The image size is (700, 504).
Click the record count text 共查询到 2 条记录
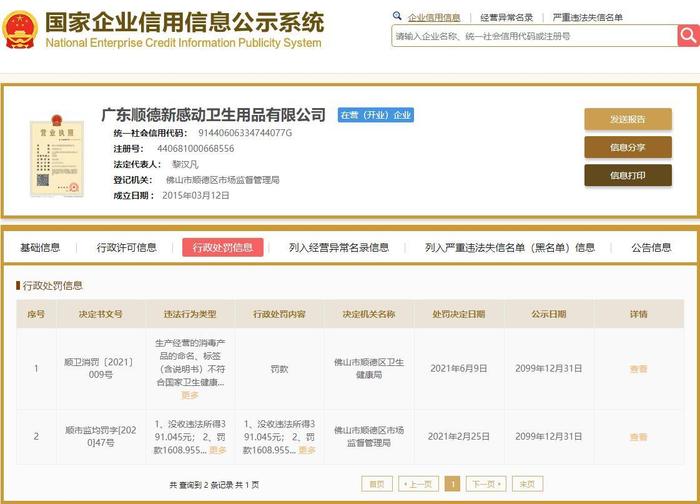coord(201,485)
